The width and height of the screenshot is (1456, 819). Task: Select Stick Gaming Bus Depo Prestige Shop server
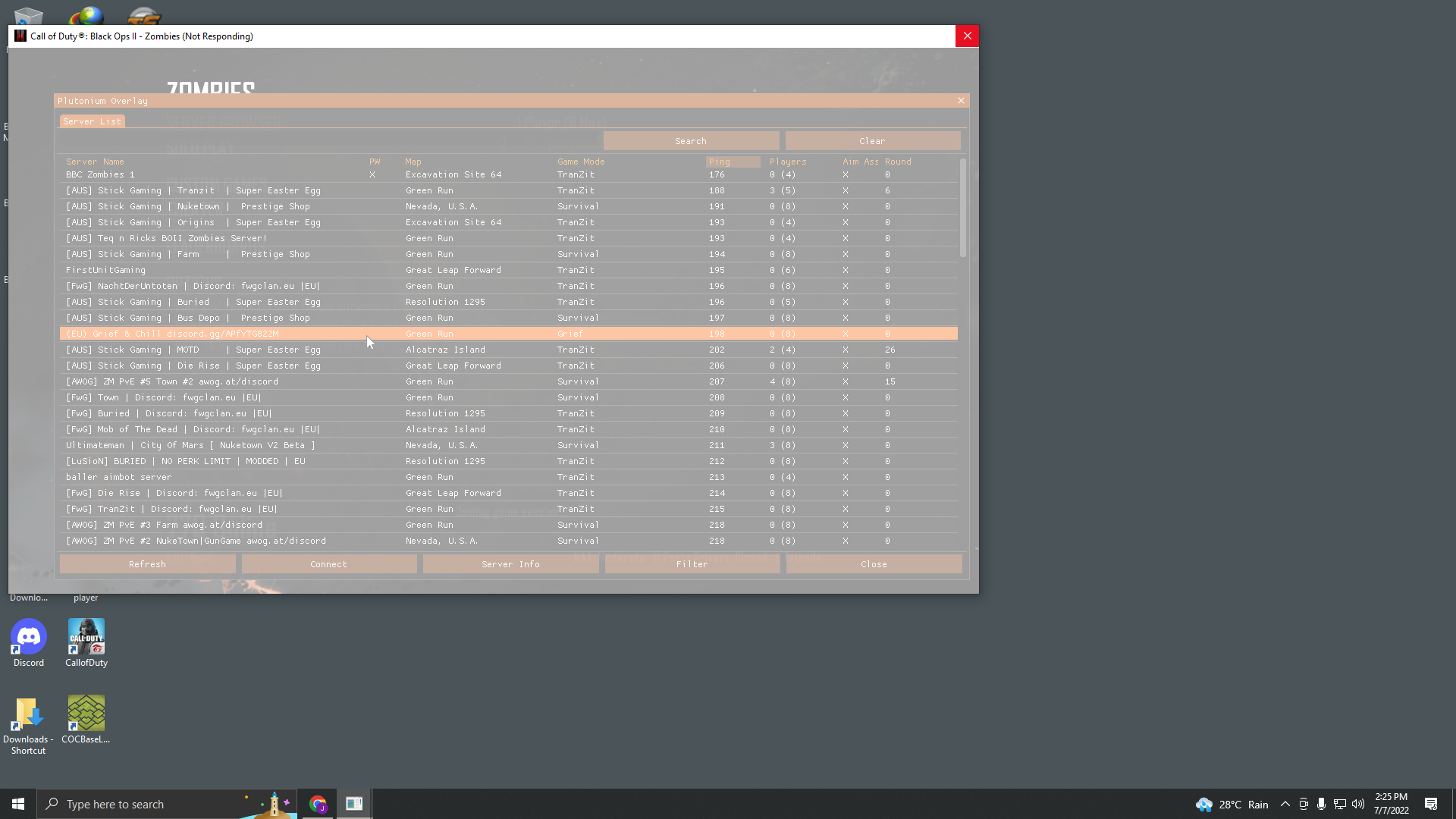509,318
